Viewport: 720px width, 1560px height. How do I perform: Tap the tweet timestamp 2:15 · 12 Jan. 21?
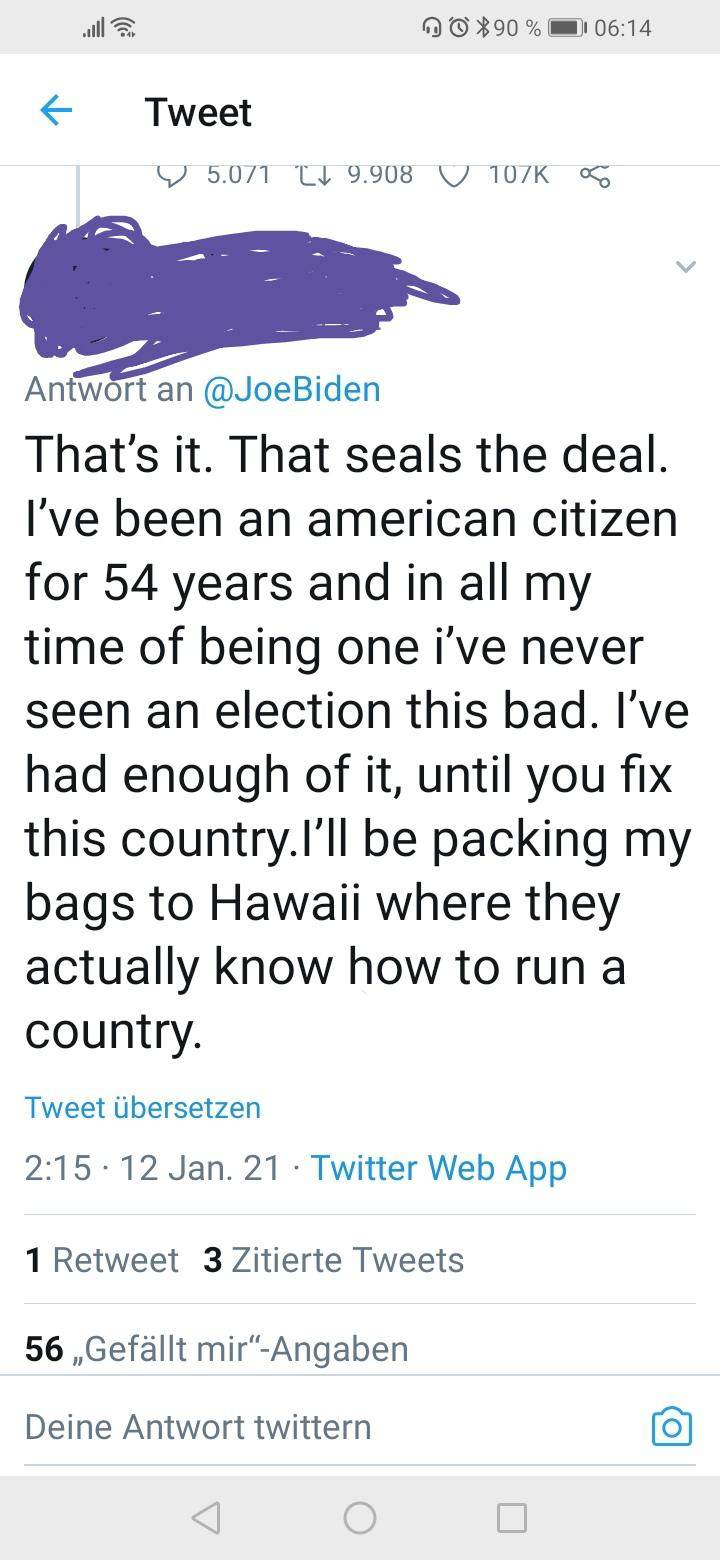pos(153,1167)
